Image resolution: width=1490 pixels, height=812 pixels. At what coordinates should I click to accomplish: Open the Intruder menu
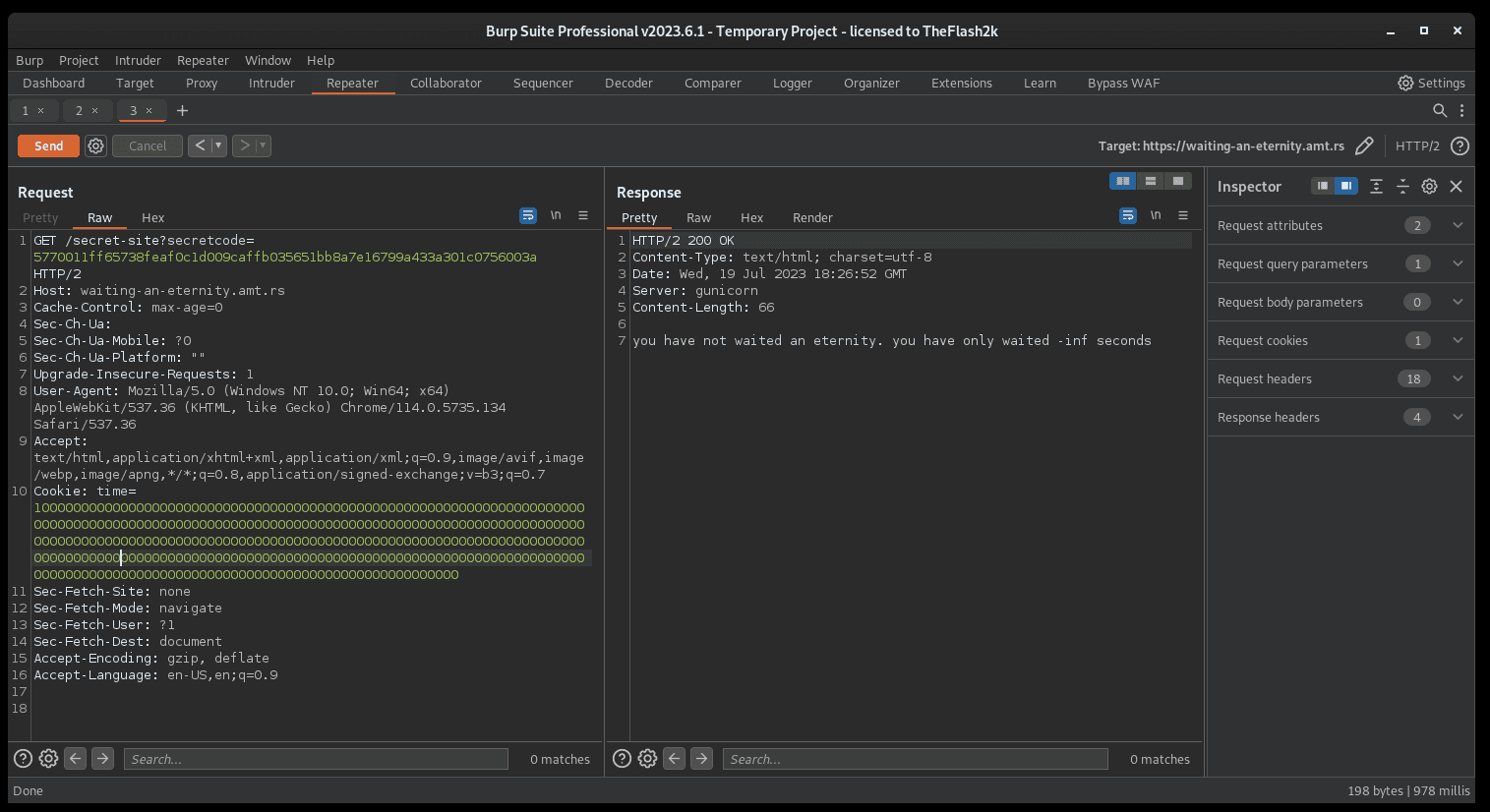point(138,60)
